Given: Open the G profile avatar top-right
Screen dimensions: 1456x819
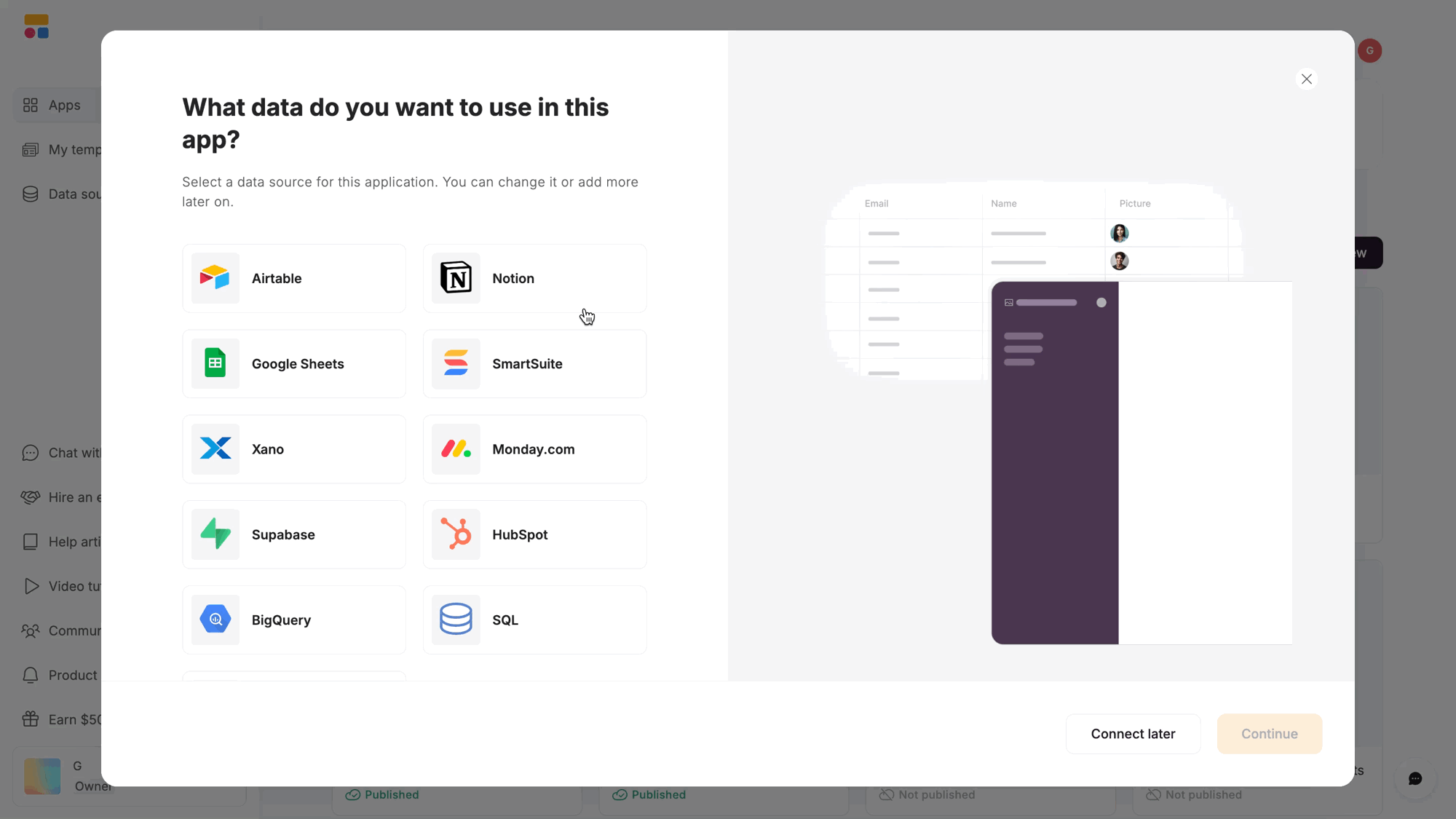Looking at the screenshot, I should (1369, 50).
